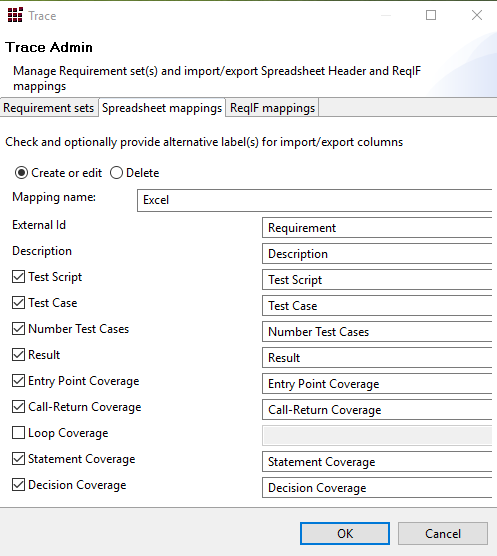Toggle the Entry Point Coverage checkbox
This screenshot has width=497, height=556.
(18, 380)
